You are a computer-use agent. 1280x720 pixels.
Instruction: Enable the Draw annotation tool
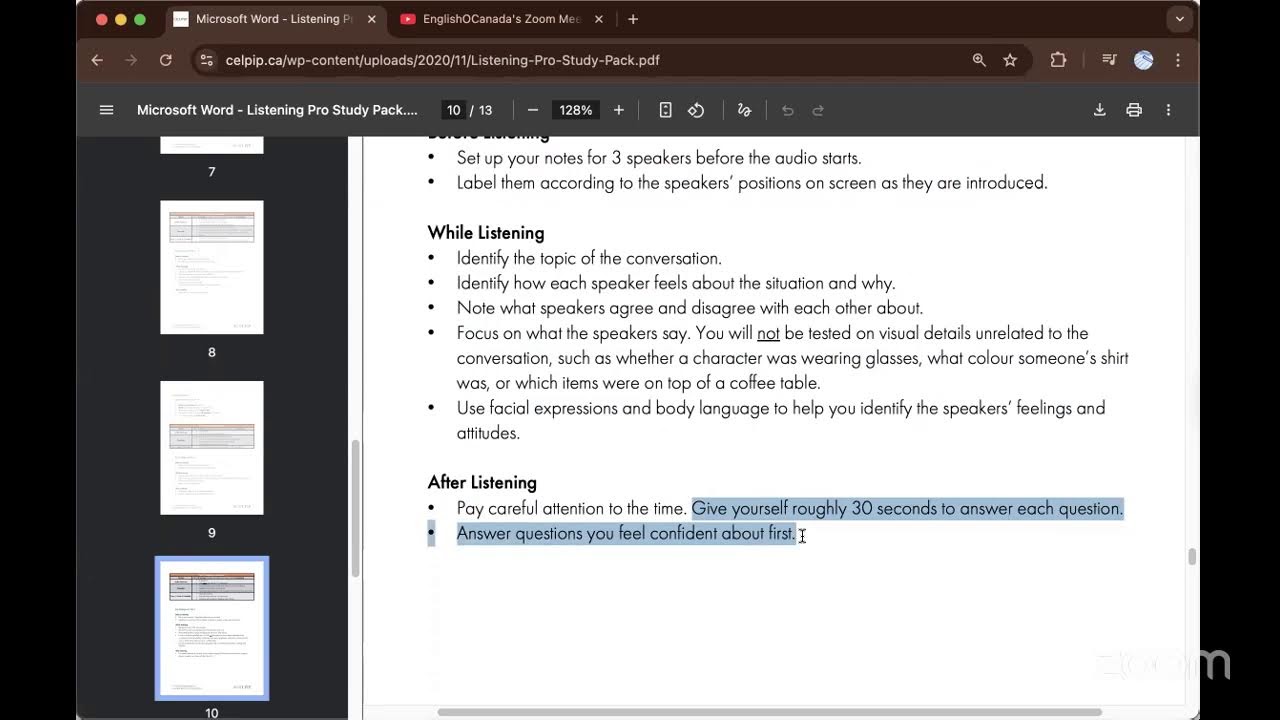pyautogui.click(x=744, y=110)
